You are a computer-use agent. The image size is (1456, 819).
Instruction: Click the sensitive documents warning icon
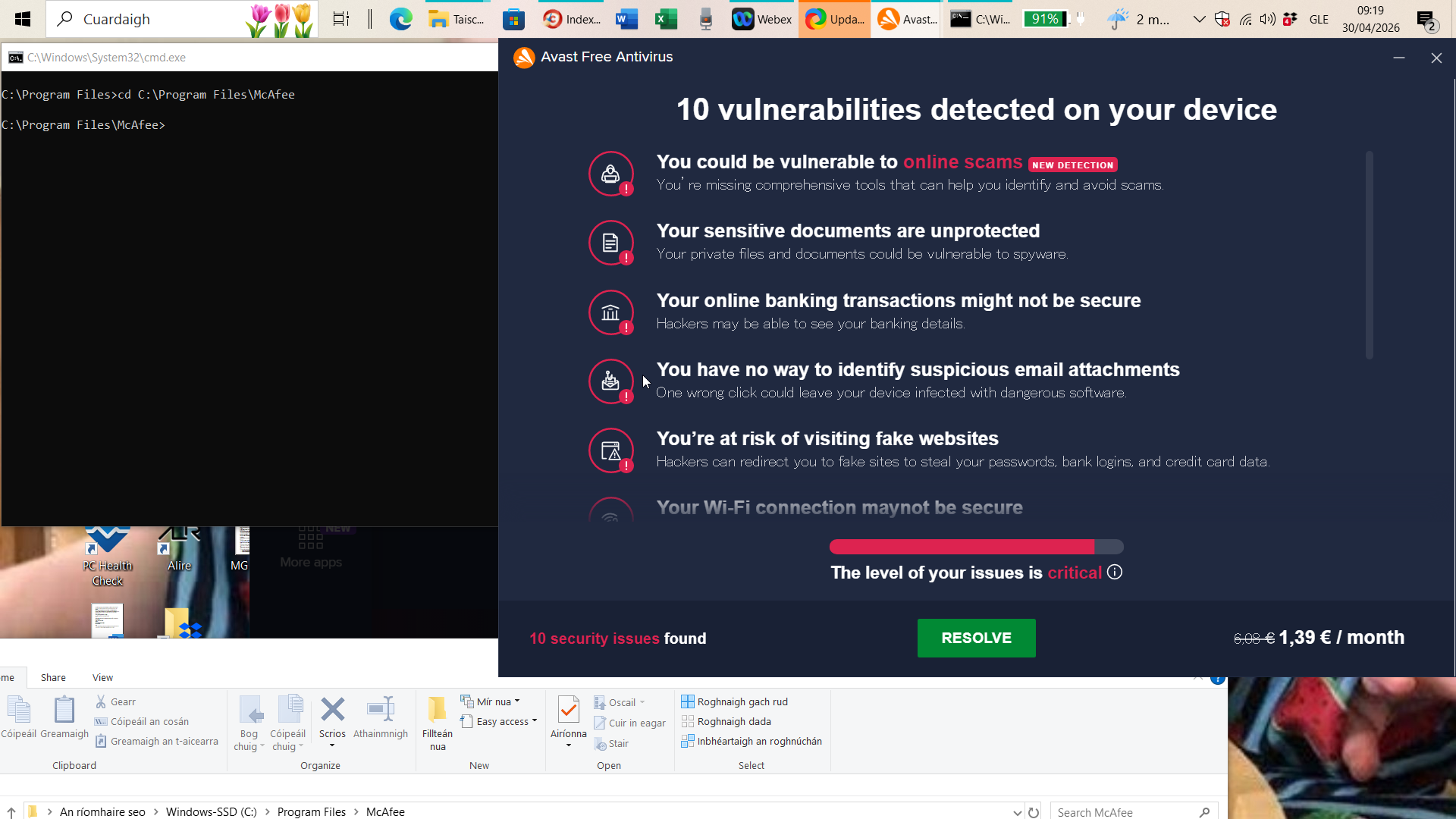(611, 243)
